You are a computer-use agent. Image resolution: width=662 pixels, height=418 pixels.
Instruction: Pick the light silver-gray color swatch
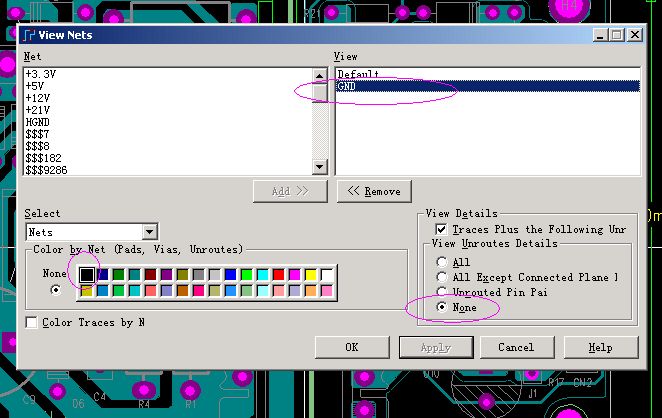click(214, 275)
